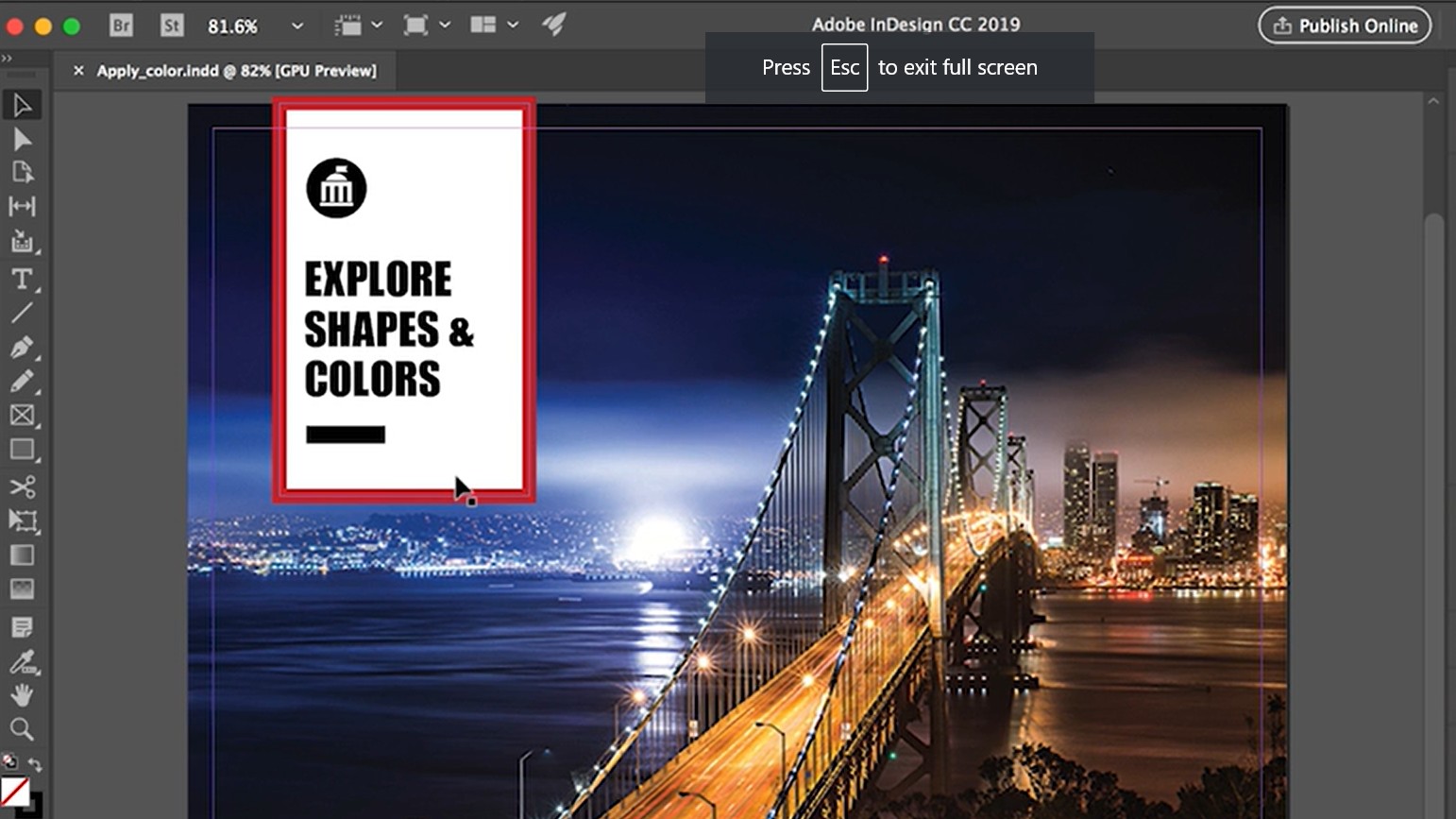This screenshot has width=1456, height=819.
Task: Select the Rectangle Frame tool
Action: tap(23, 416)
